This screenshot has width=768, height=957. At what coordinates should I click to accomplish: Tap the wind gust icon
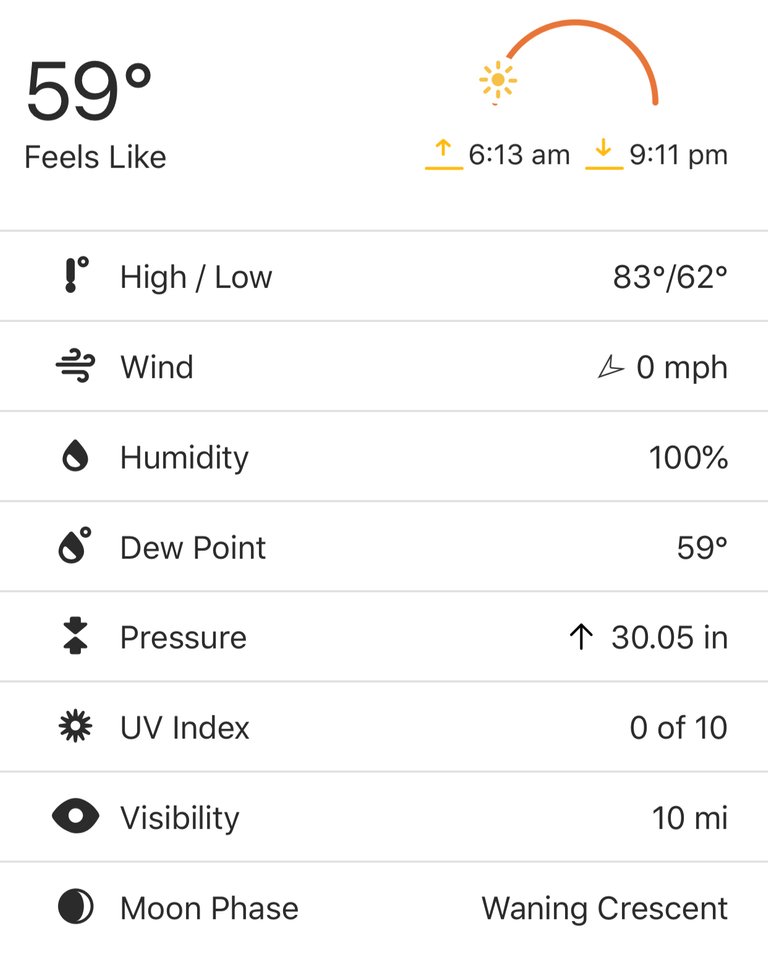click(x=76, y=366)
